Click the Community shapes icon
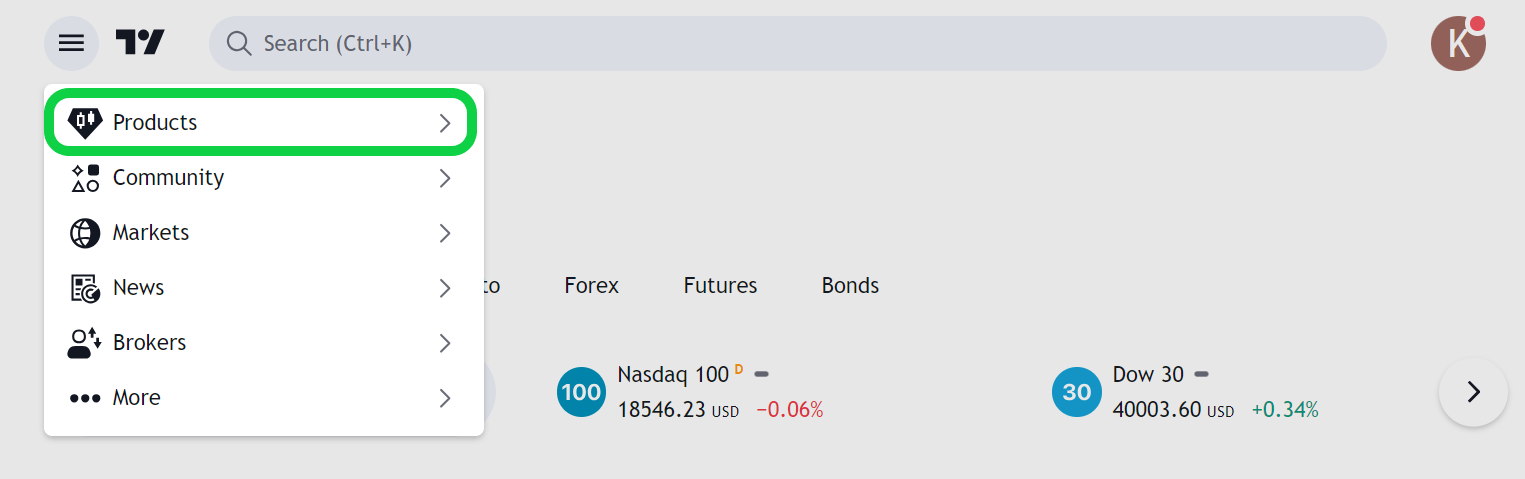Image resolution: width=1525 pixels, height=479 pixels. point(85,178)
